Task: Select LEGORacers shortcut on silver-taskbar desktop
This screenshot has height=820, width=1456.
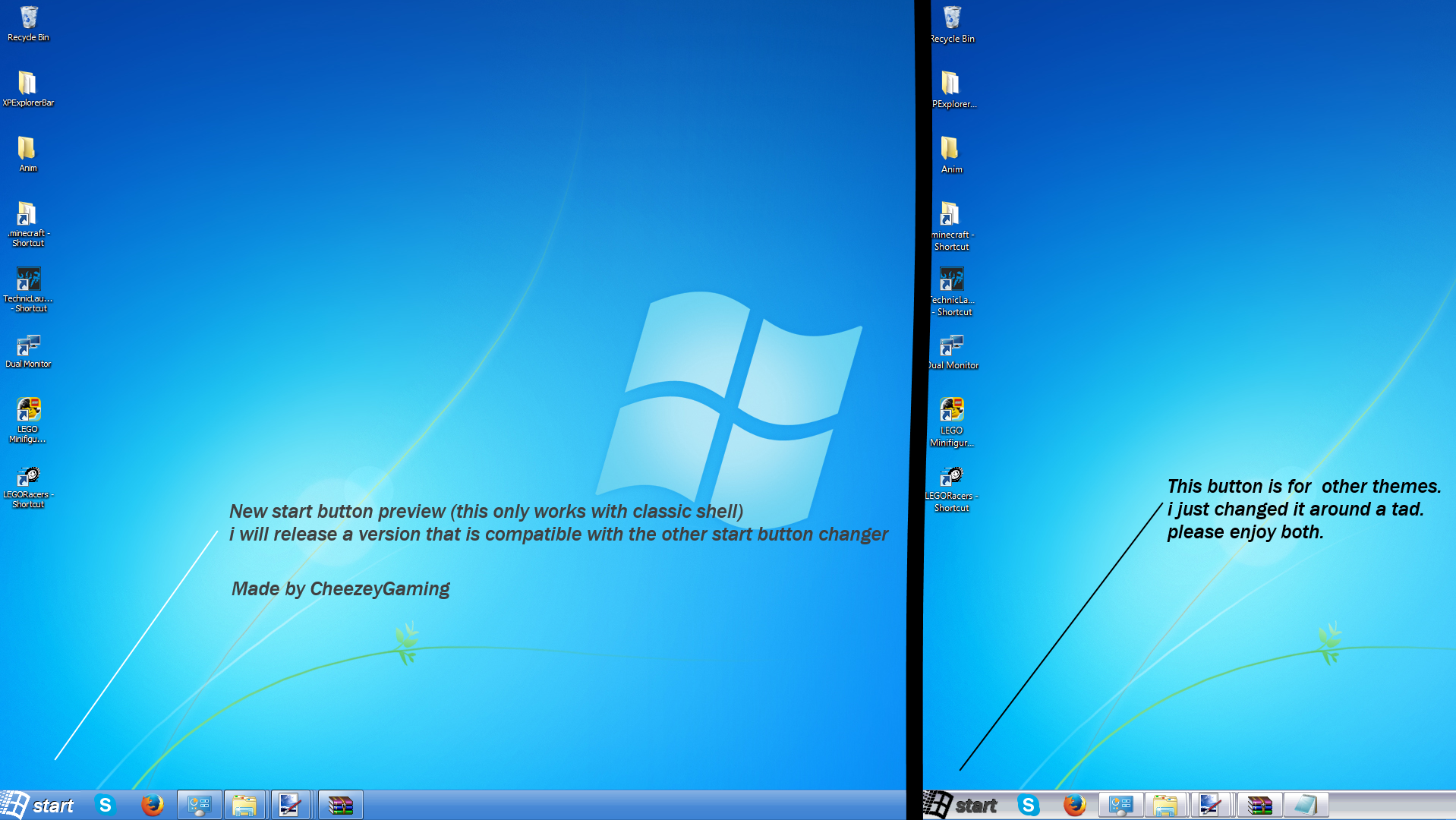Action: pos(952,487)
